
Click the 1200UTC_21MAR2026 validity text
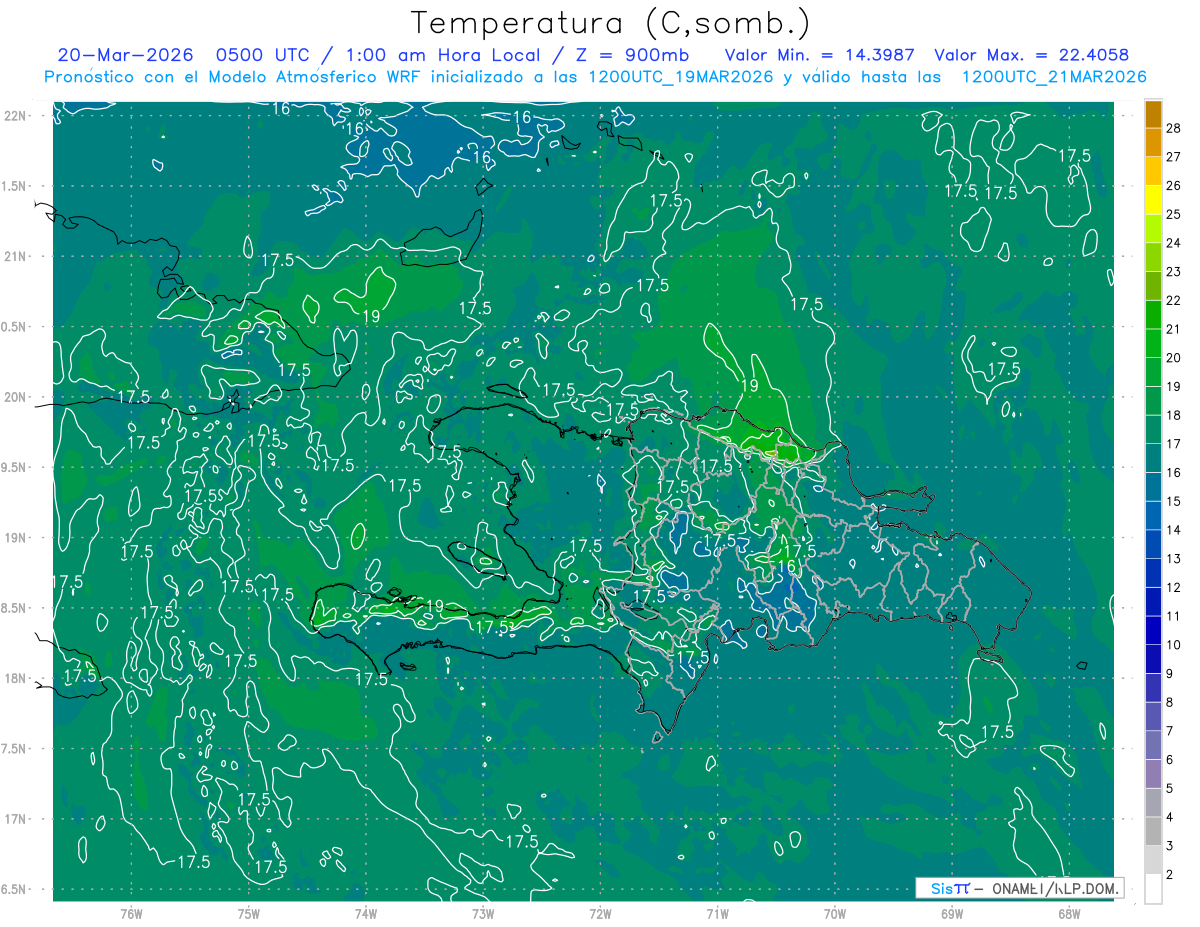point(1054,76)
